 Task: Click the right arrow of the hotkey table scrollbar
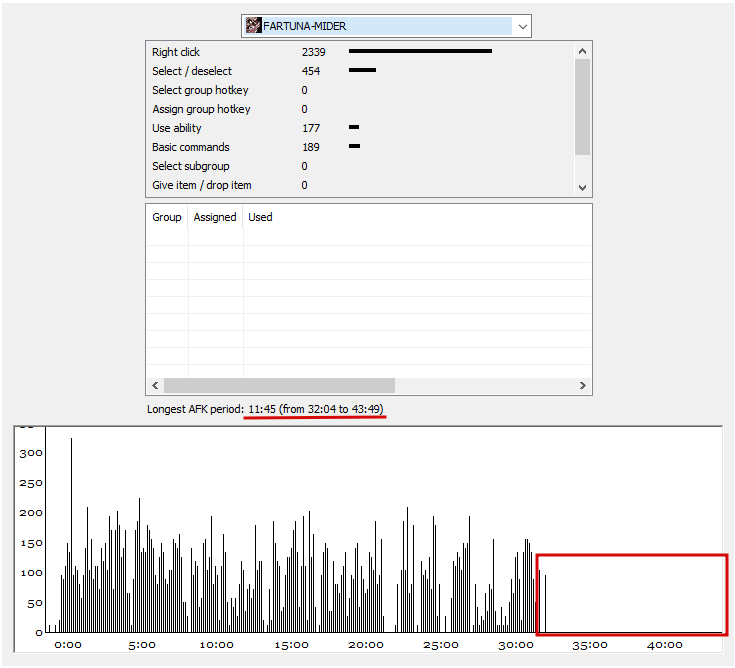click(583, 385)
